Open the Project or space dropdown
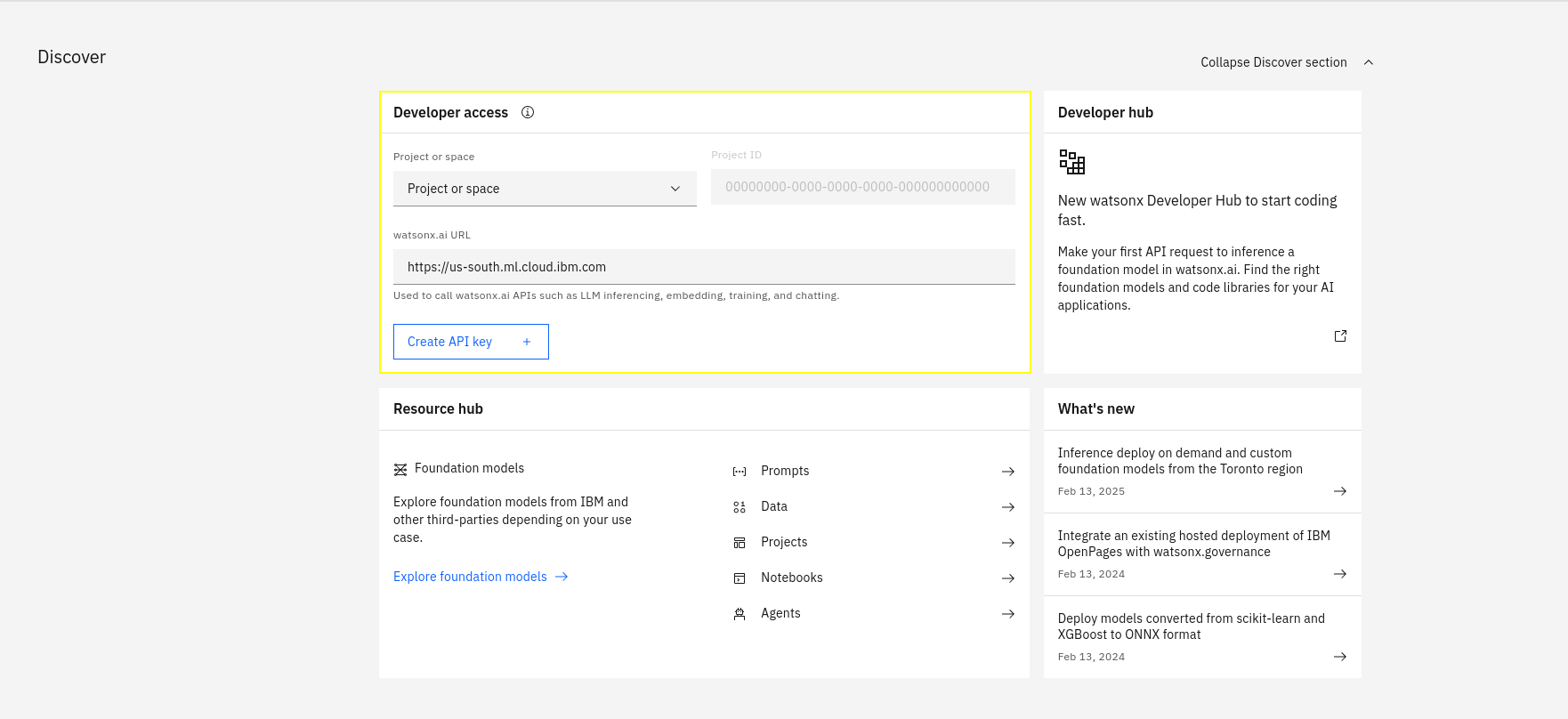1568x719 pixels. (x=545, y=189)
